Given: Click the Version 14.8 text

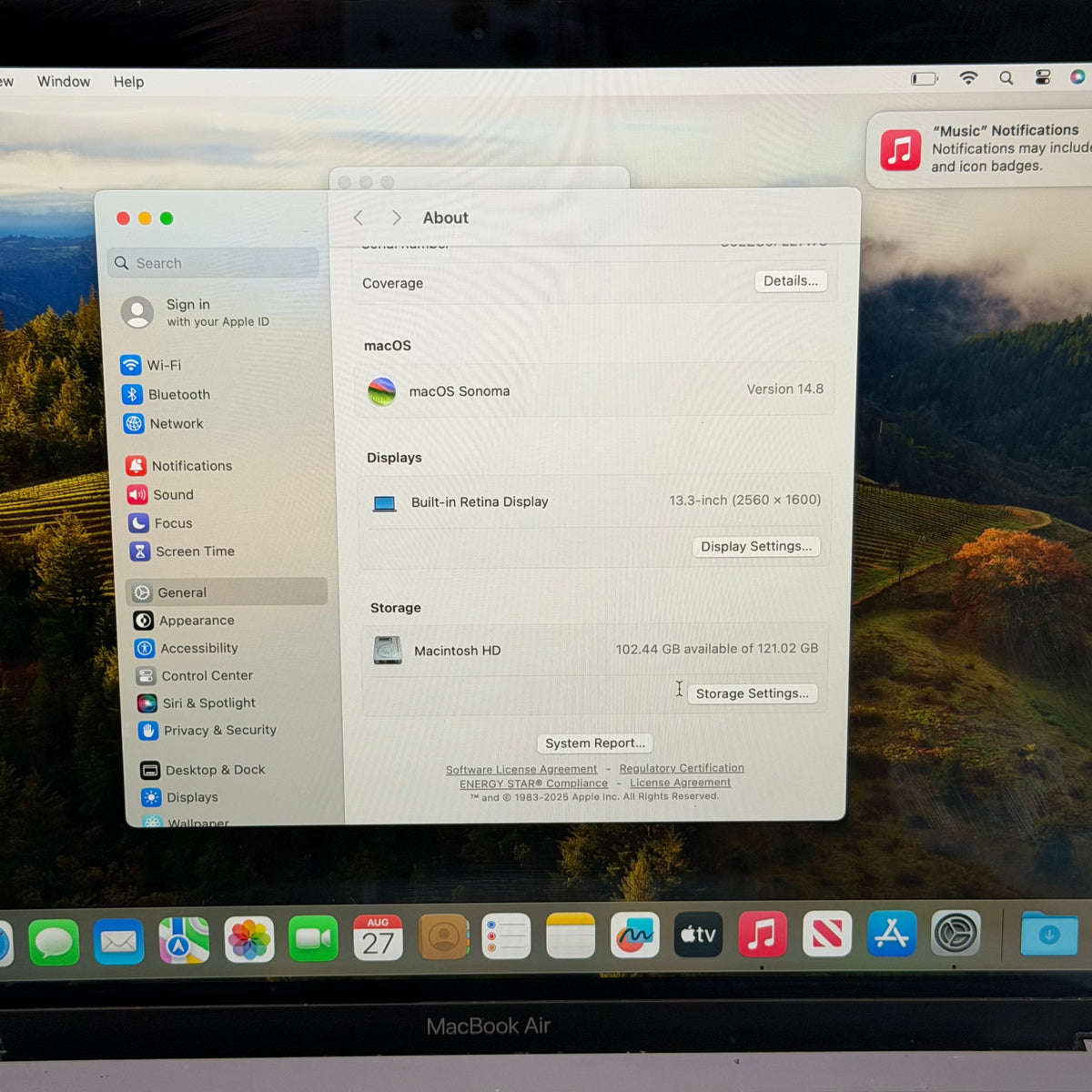Looking at the screenshot, I should [x=785, y=389].
